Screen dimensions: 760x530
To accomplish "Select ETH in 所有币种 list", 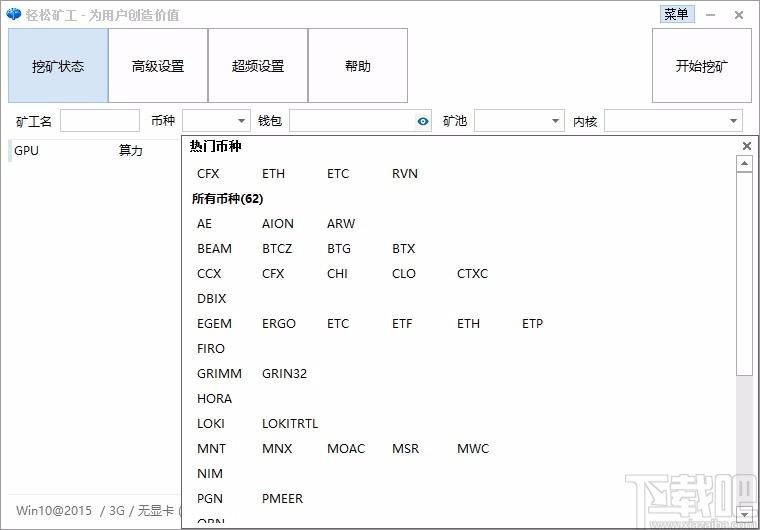I will tap(468, 323).
